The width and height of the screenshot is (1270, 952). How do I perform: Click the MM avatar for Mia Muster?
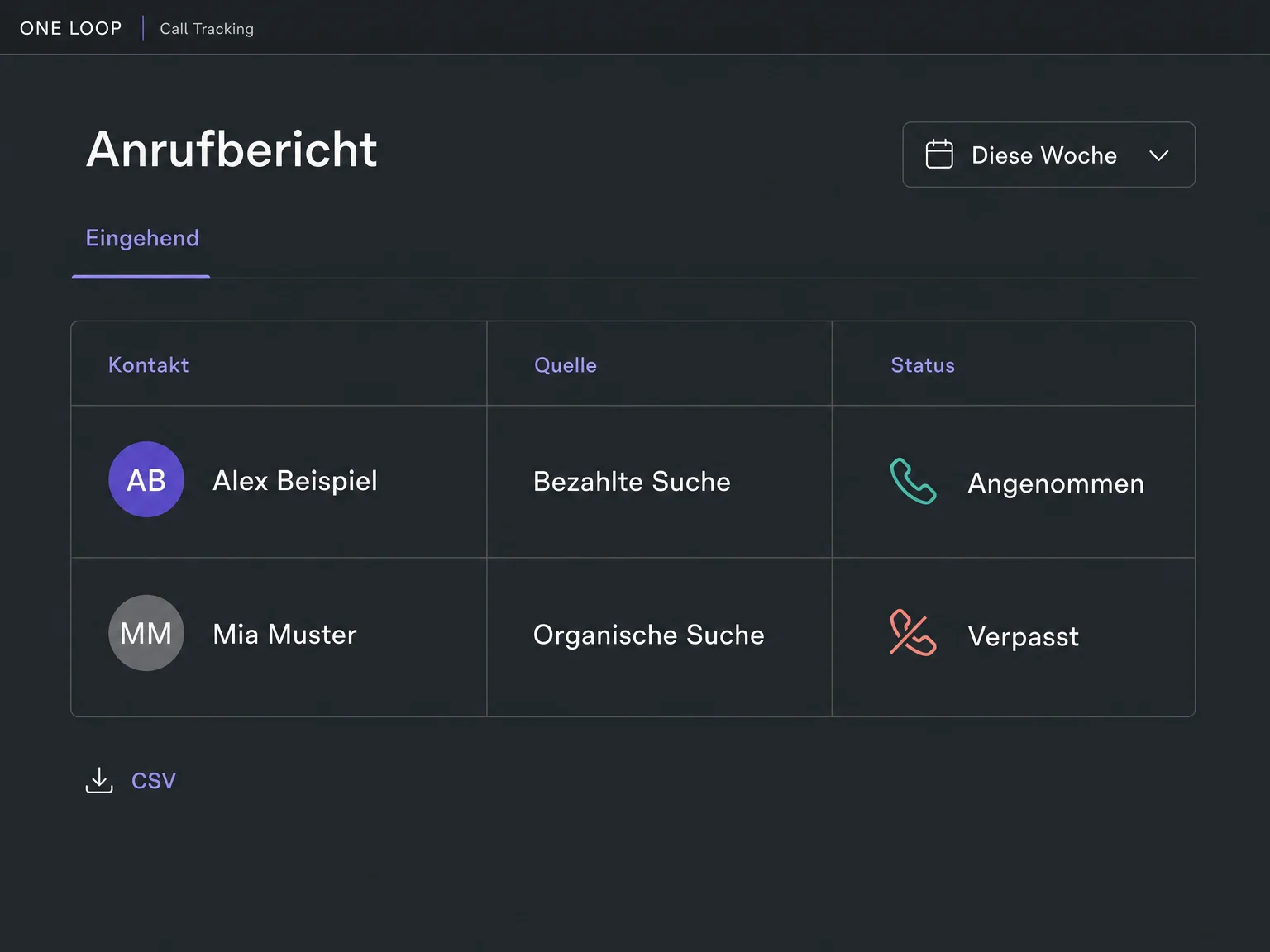coord(146,633)
